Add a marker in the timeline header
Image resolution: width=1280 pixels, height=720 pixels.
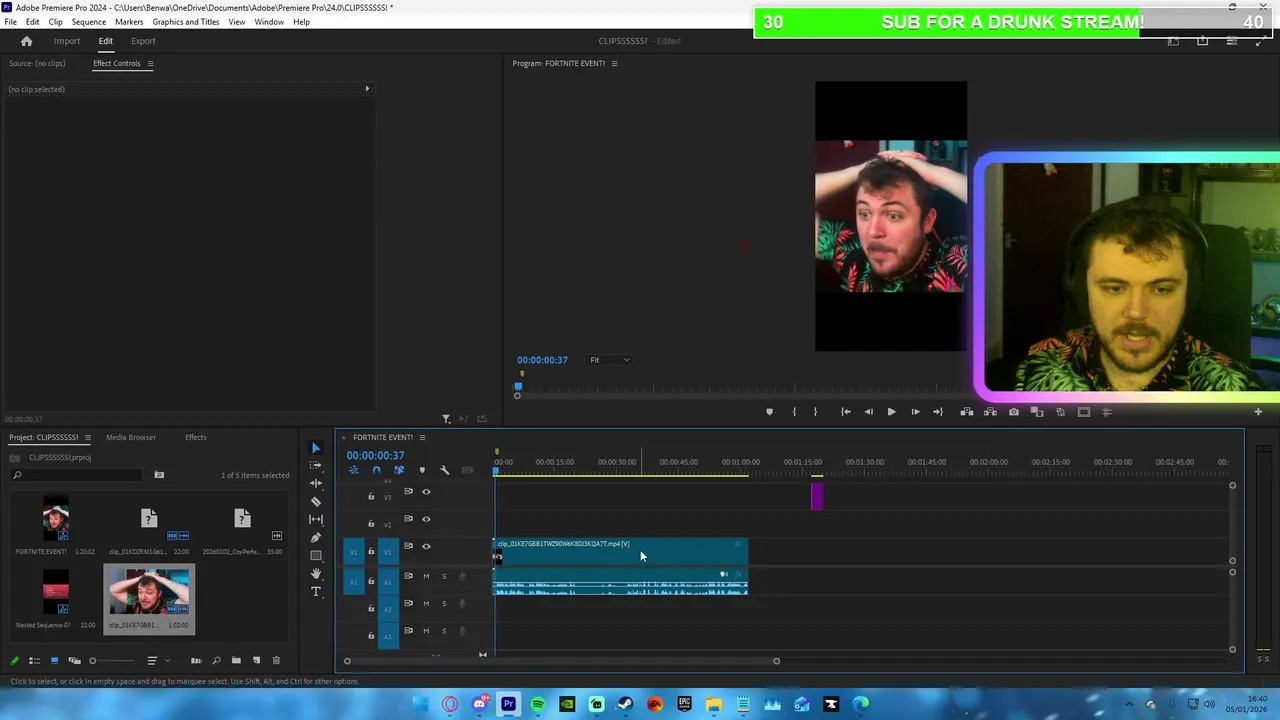(x=421, y=470)
